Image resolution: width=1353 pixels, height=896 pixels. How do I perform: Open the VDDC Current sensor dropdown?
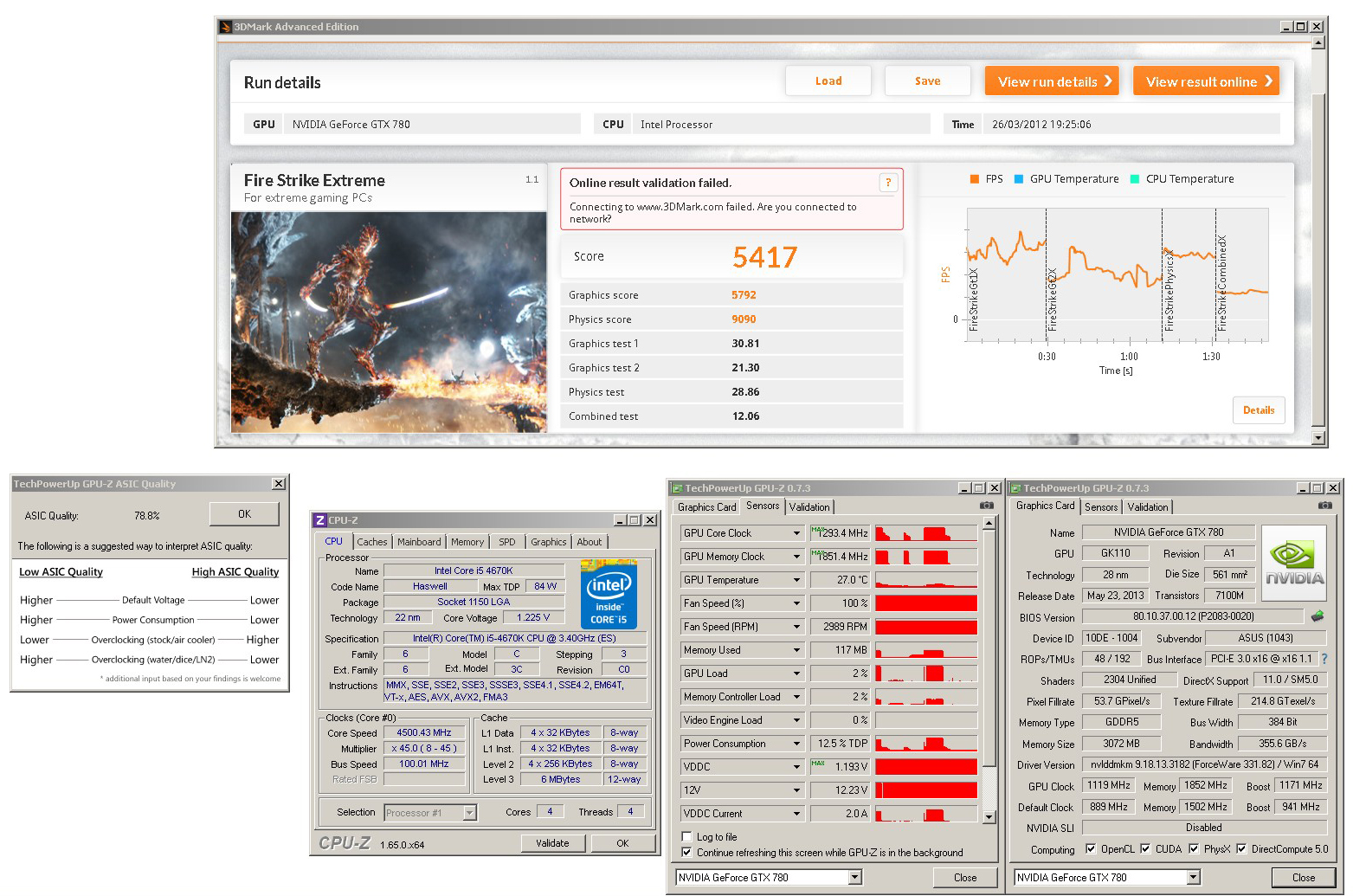[x=796, y=814]
